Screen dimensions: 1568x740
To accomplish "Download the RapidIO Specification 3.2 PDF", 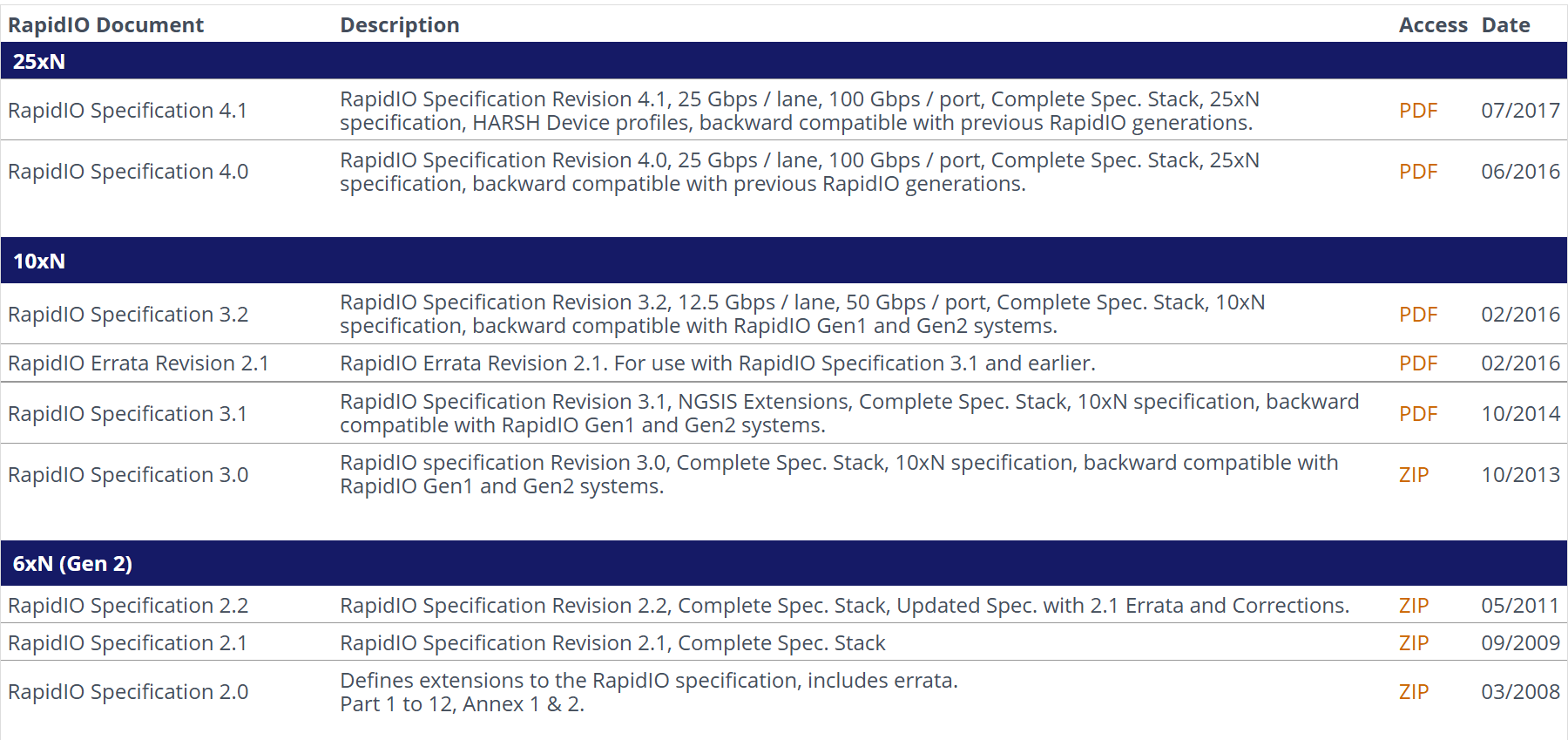I will [1417, 315].
